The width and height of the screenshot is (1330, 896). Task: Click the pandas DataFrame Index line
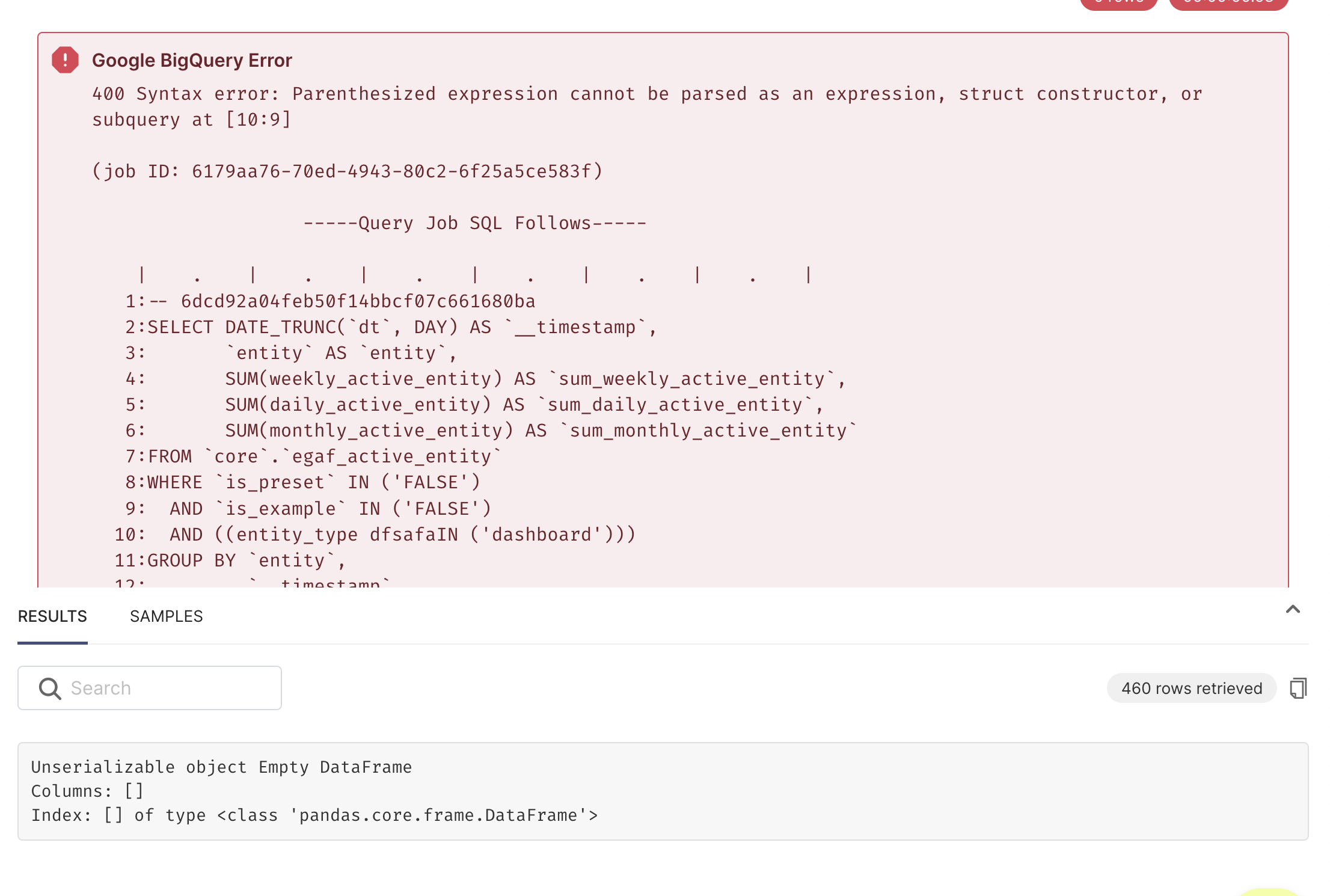314,815
